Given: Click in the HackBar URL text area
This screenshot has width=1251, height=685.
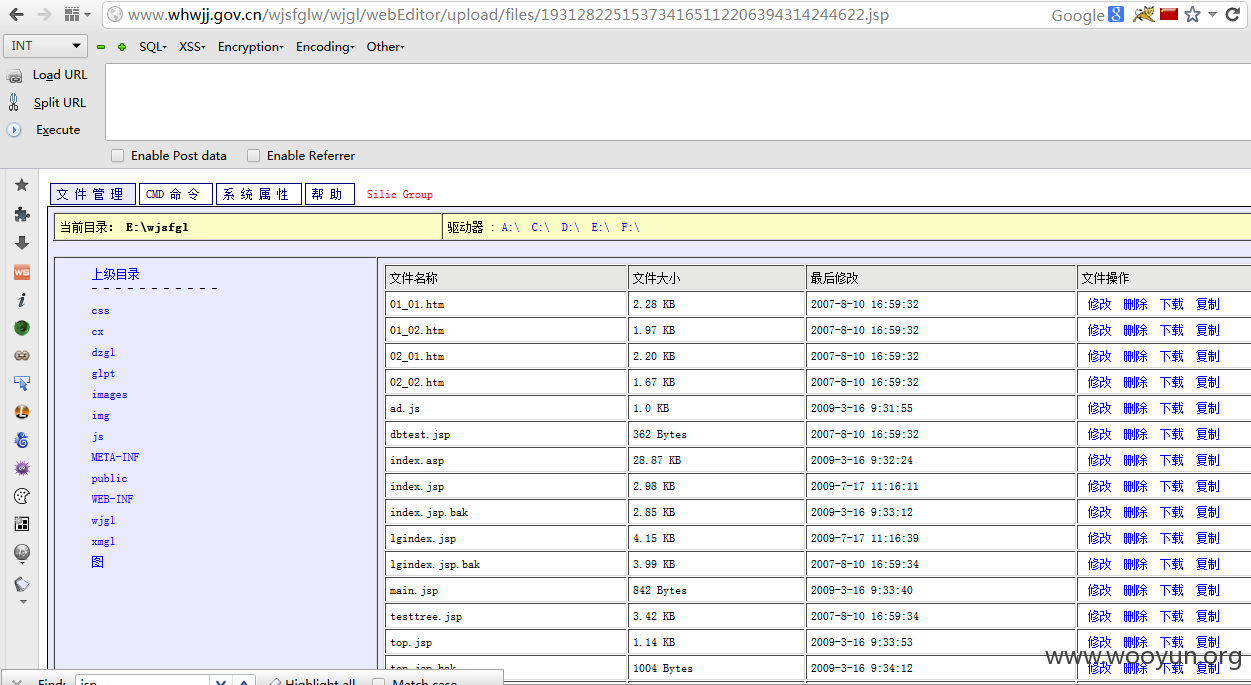Looking at the screenshot, I should tap(678, 101).
